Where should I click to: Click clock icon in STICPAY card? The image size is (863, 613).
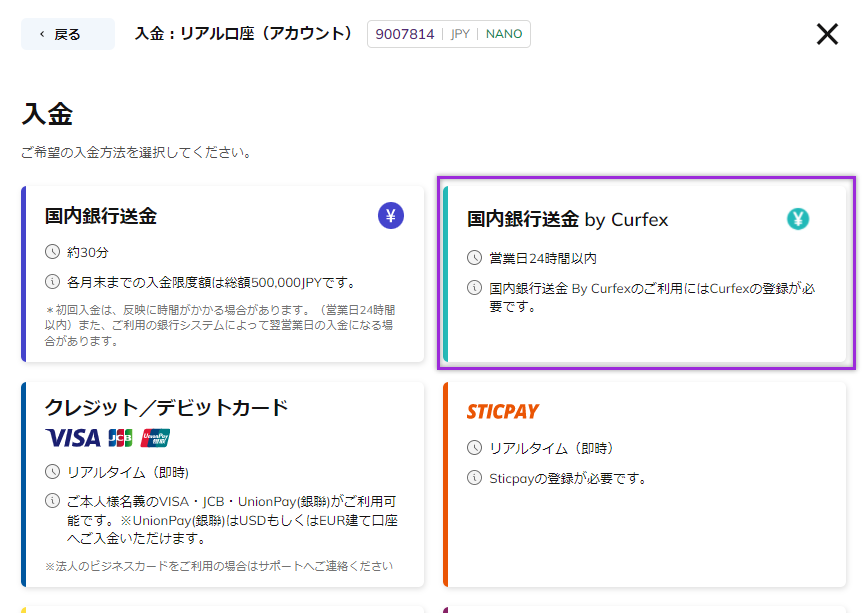coord(474,447)
